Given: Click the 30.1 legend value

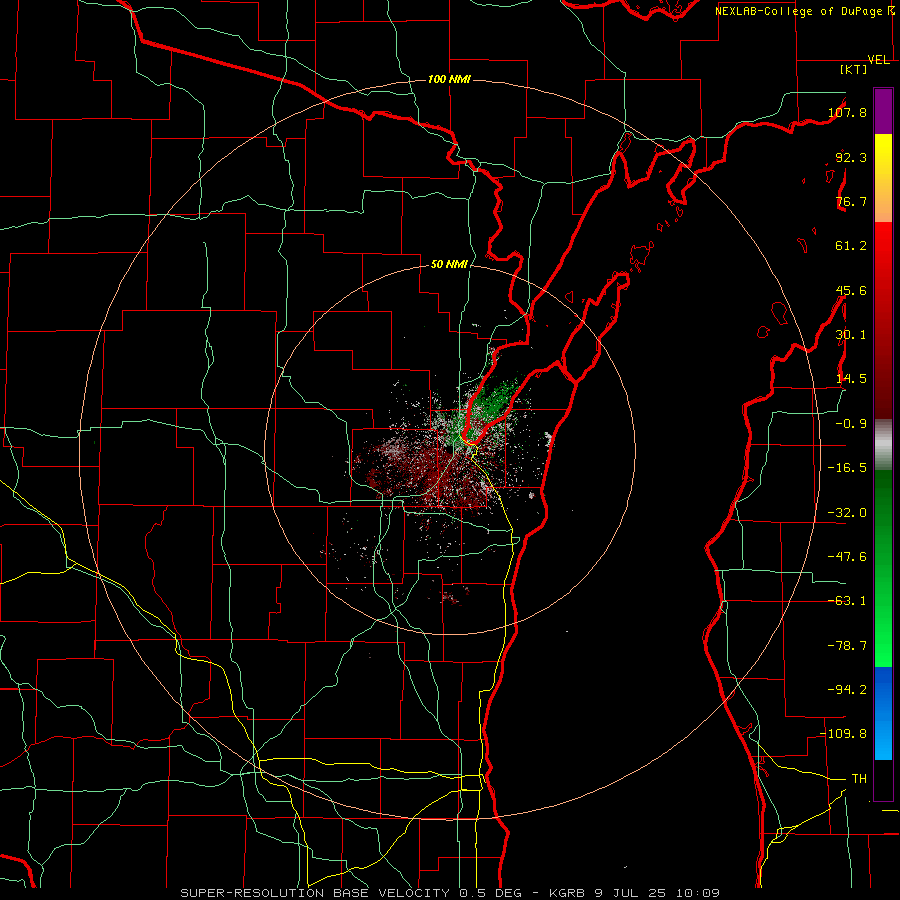Looking at the screenshot, I should coord(851,335).
